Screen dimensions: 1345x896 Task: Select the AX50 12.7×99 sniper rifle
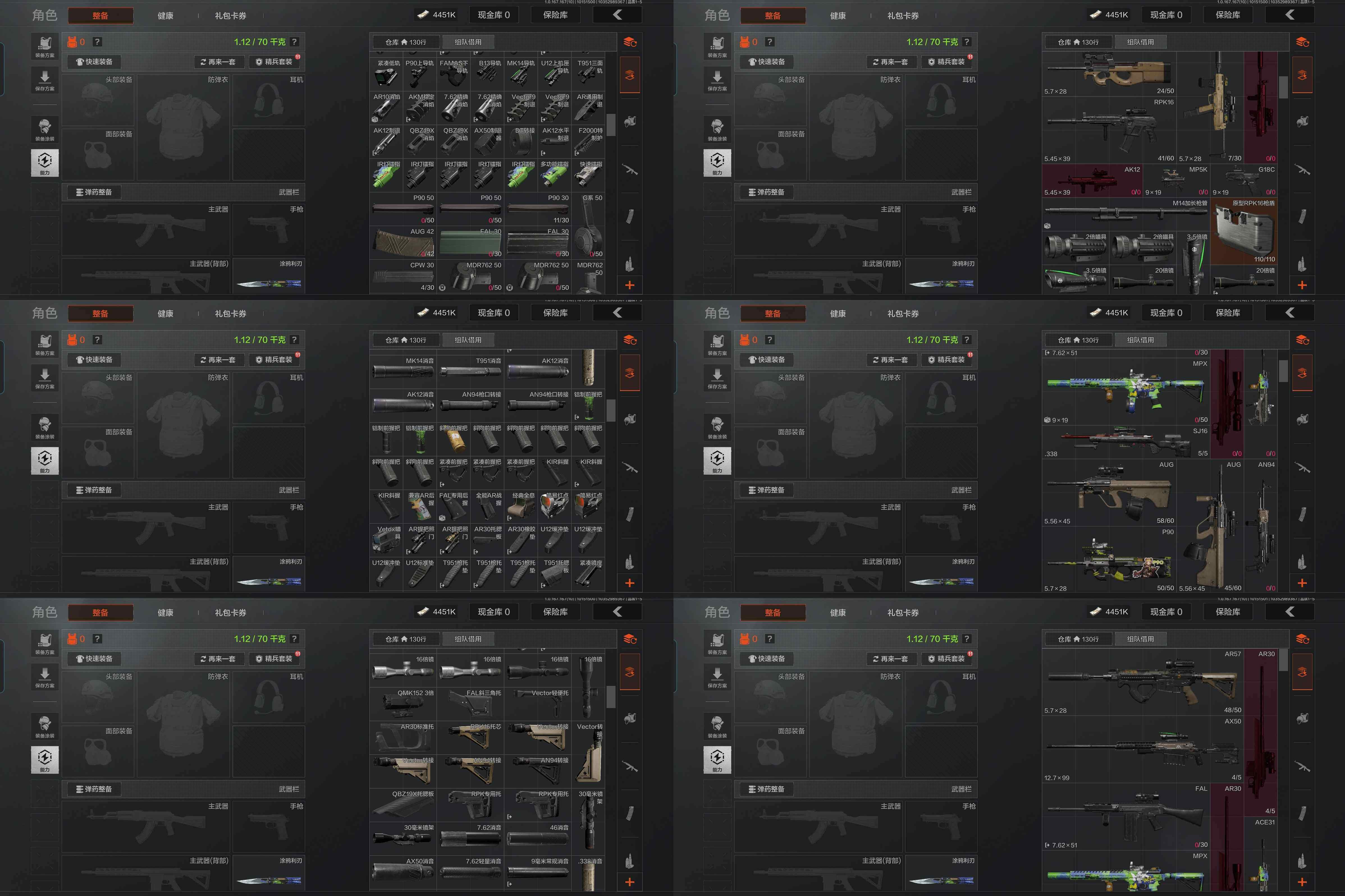(x=1143, y=750)
